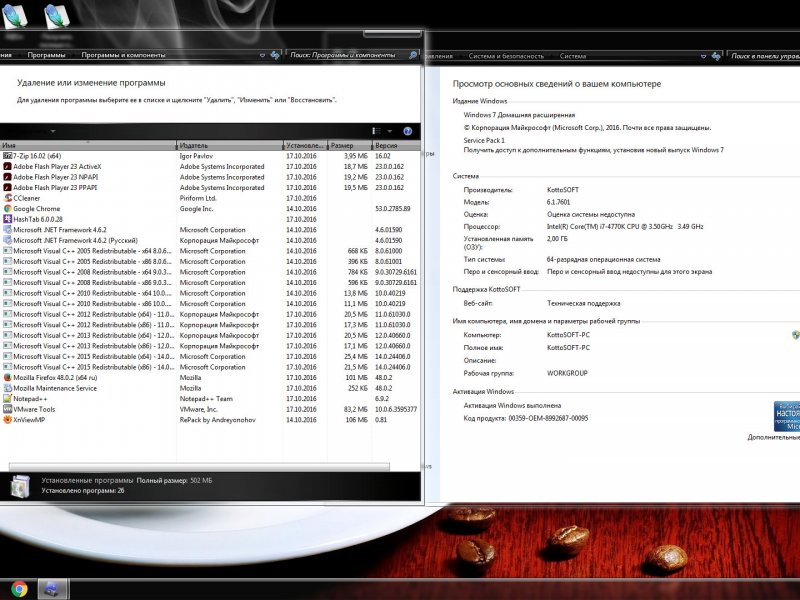Image resolution: width=800 pixels, height=600 pixels.
Task: Refresh the Programs and Components address bar
Action: pyautogui.click(x=275, y=55)
